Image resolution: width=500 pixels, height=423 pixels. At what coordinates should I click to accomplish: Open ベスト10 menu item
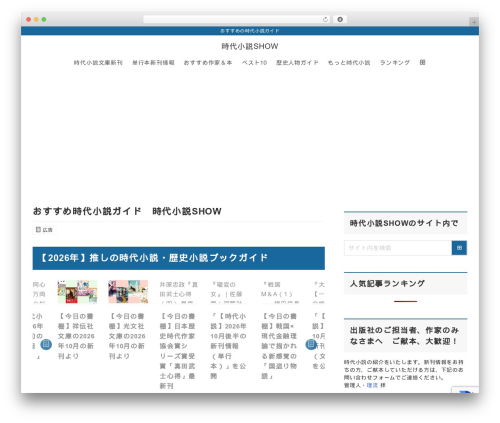click(x=254, y=63)
